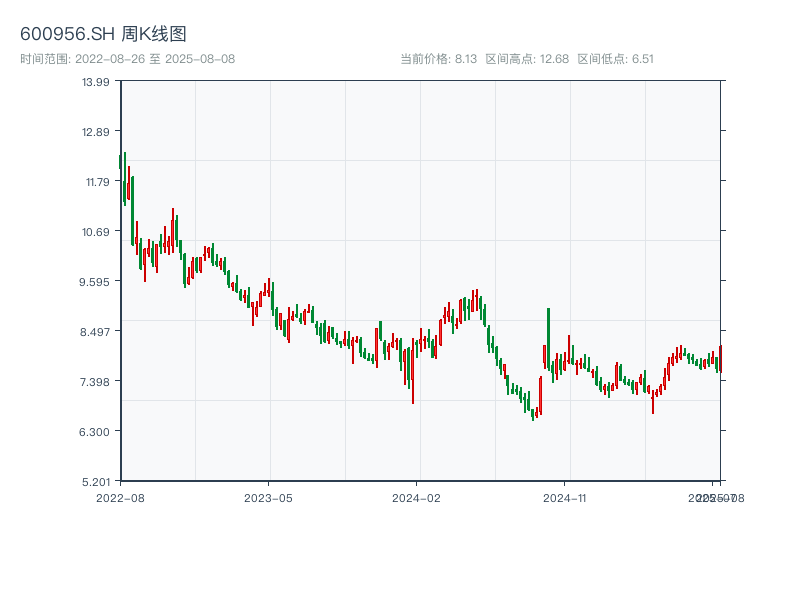Click the 区间高点 12.68 label

527,59
